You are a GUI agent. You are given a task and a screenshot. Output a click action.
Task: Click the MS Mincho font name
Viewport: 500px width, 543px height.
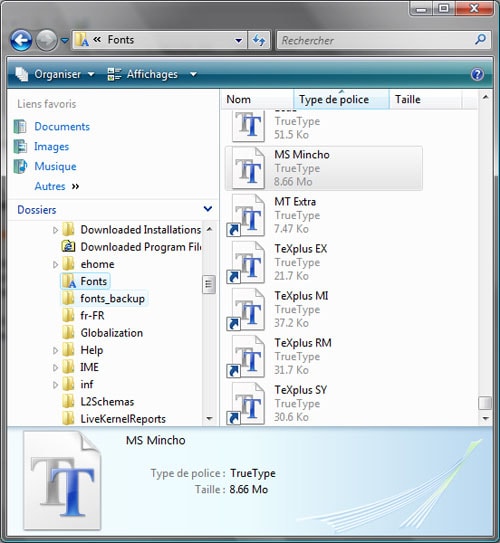tap(302, 155)
